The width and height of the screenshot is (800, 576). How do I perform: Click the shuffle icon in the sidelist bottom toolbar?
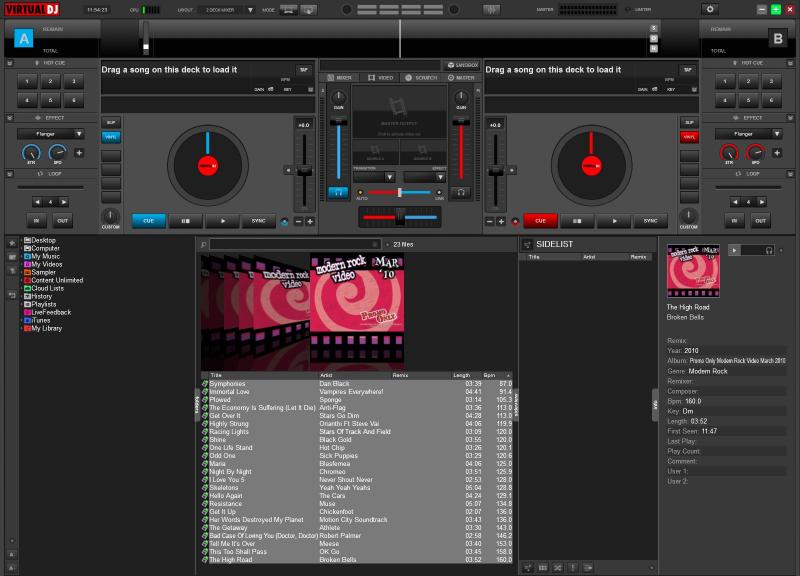tap(558, 567)
